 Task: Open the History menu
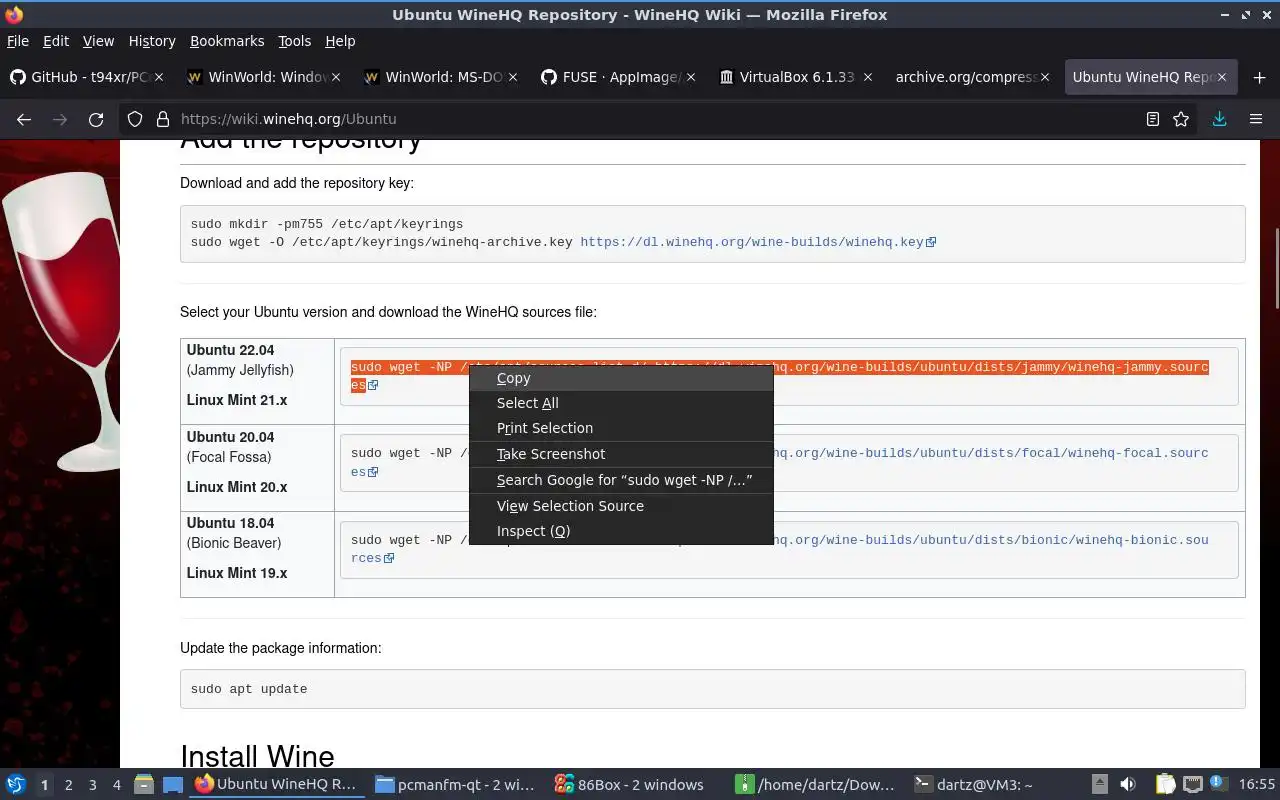tap(152, 41)
